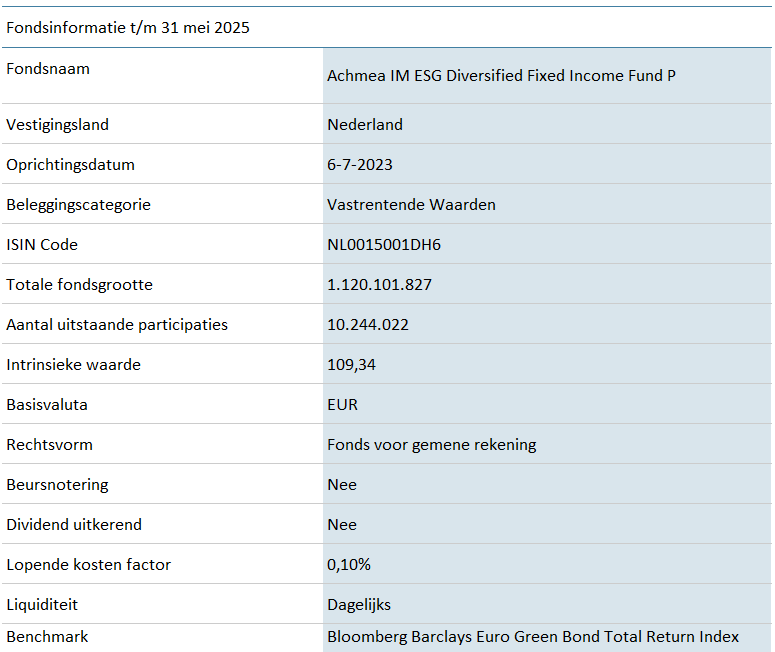Select the value 'Nederland'
The width and height of the screenshot is (775, 652).
click(x=365, y=125)
